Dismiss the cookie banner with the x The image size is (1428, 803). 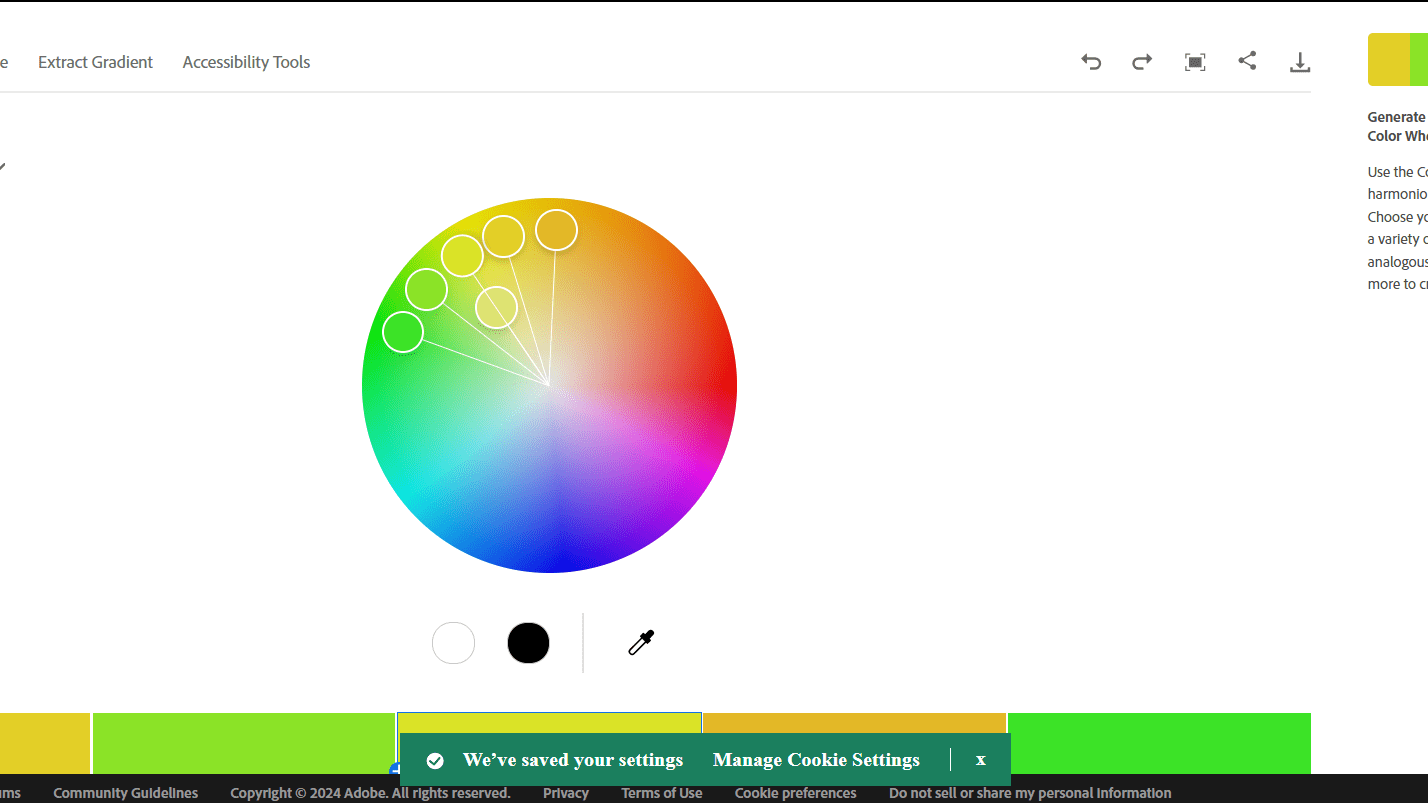[980, 760]
